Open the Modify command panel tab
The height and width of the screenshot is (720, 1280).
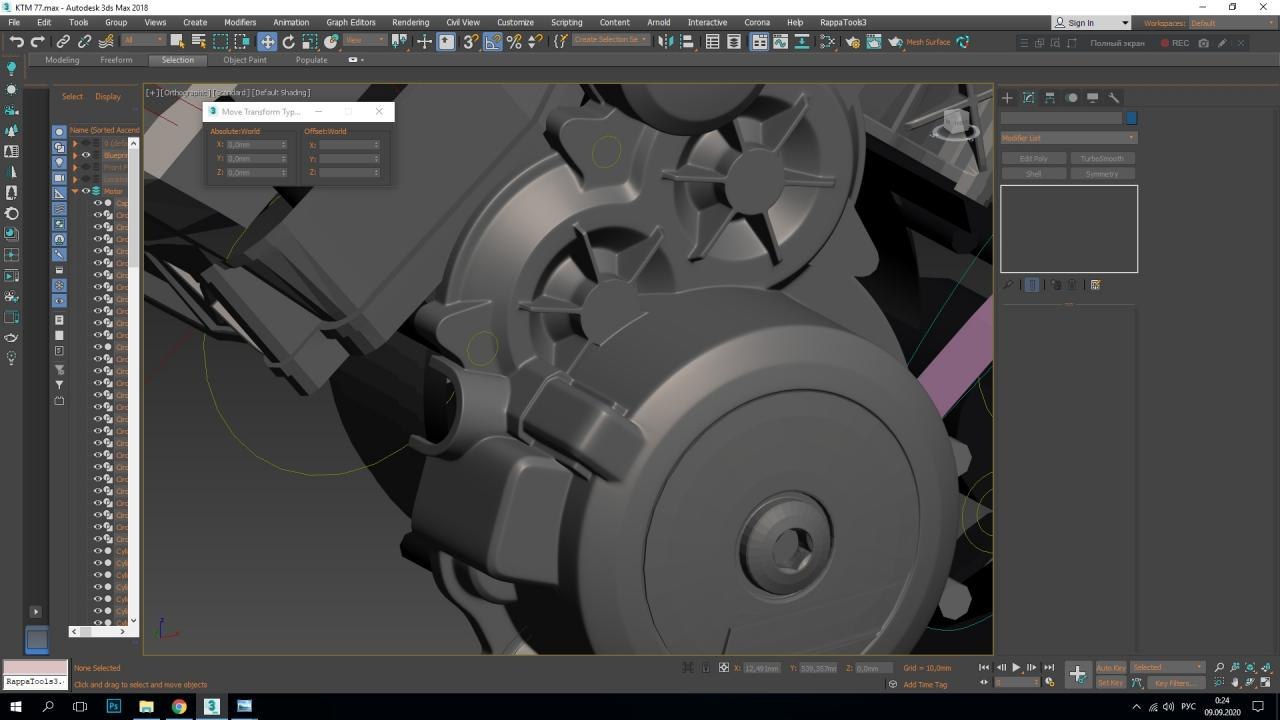1028,98
